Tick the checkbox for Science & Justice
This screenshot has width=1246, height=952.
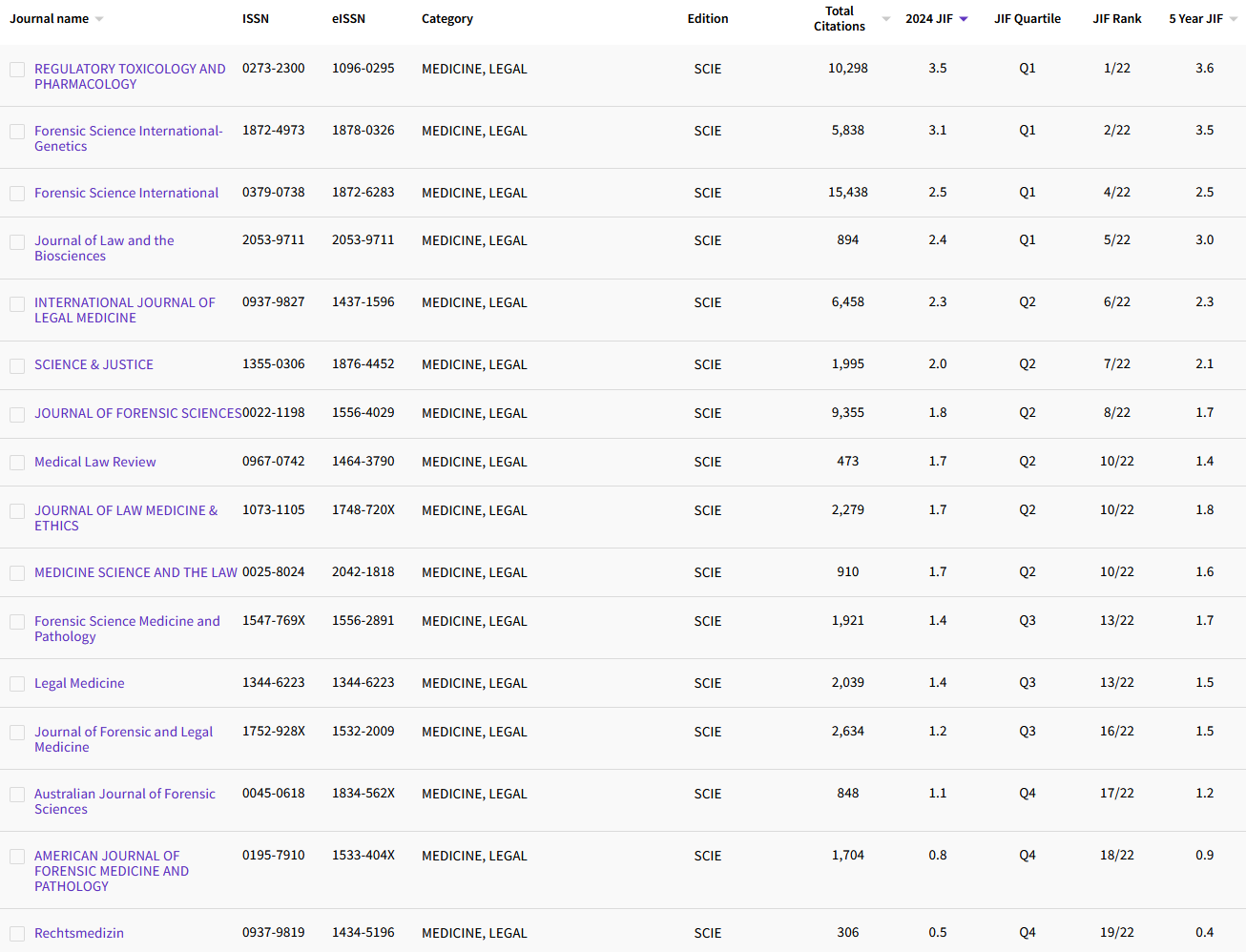[x=17, y=365]
